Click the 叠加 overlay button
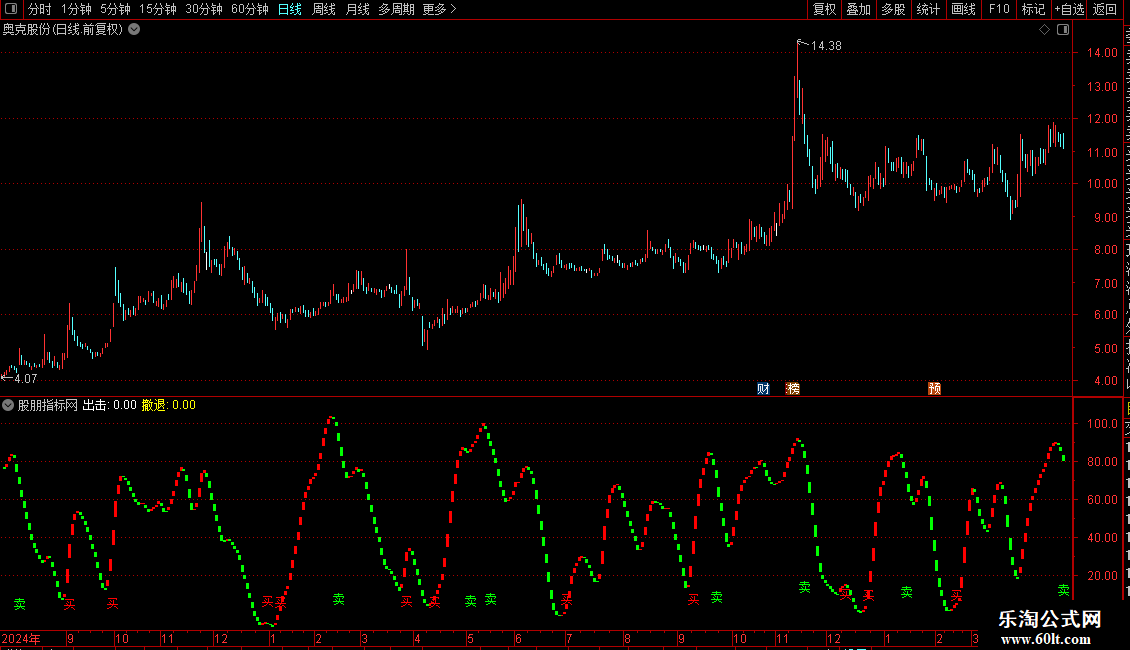This screenshot has width=1130, height=650. click(859, 9)
